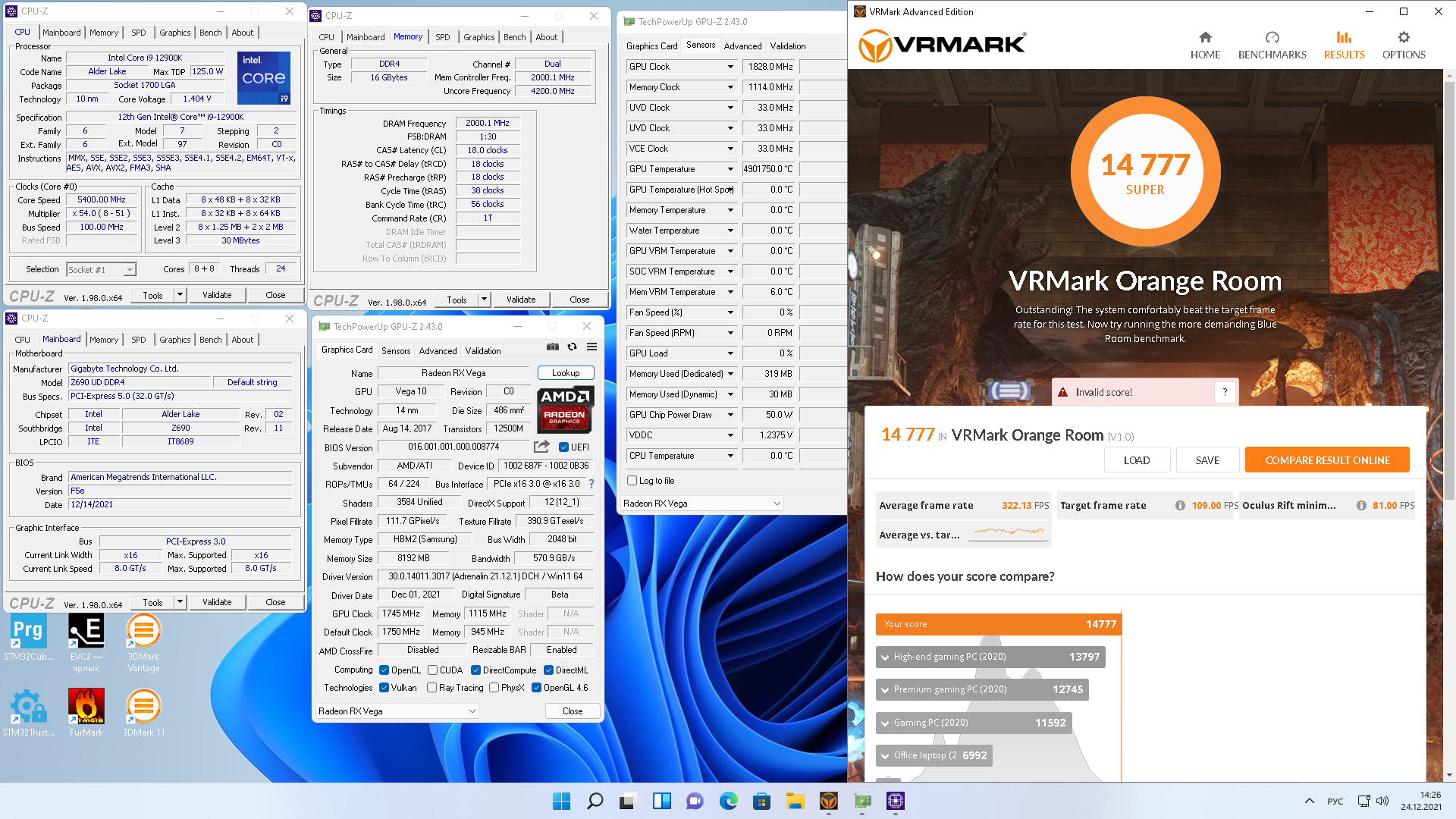Click the Your score comparison bar

pos(998,624)
